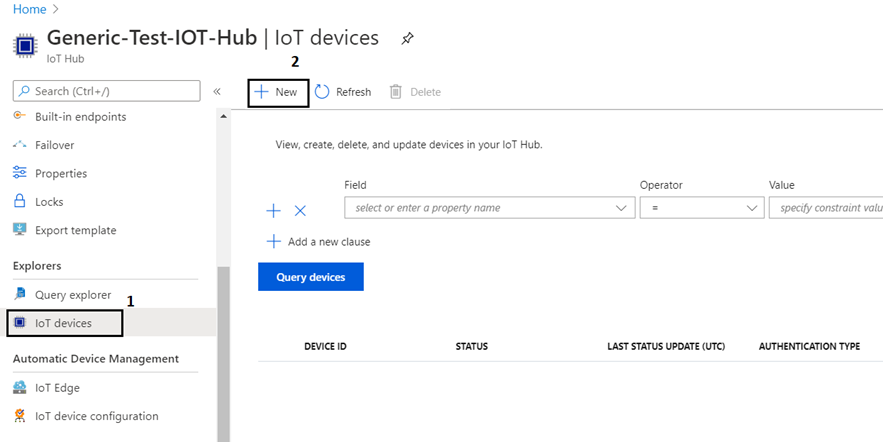
Task: Sort by DEVICE ID column header
Action: click(325, 346)
